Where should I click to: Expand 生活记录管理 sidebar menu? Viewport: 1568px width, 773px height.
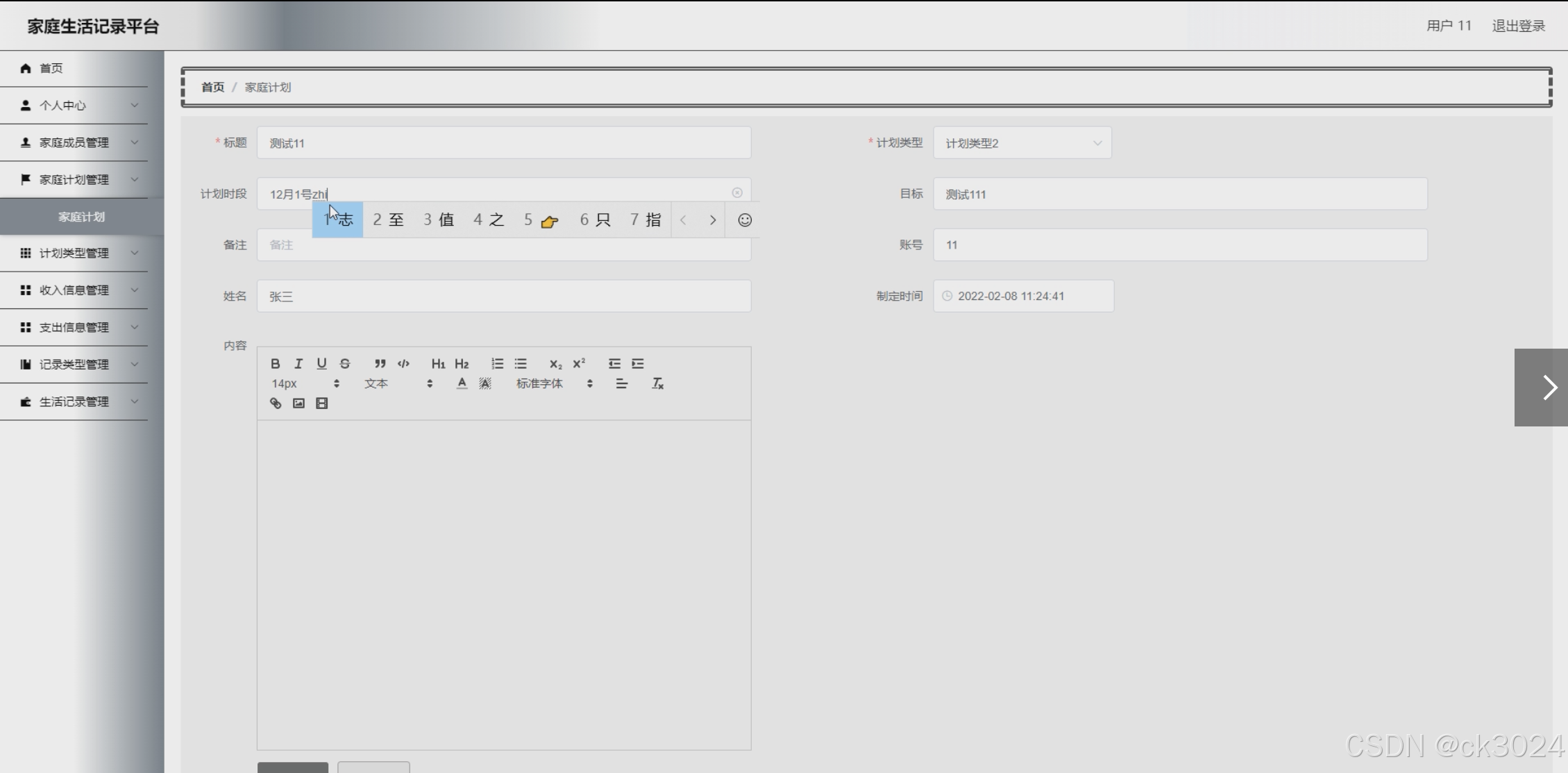[74, 401]
